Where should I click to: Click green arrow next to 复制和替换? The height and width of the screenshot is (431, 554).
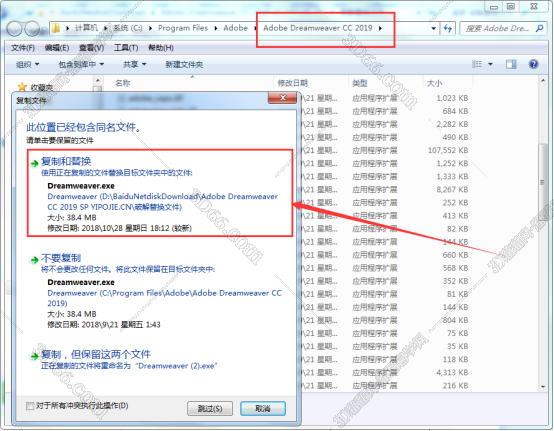point(35,163)
